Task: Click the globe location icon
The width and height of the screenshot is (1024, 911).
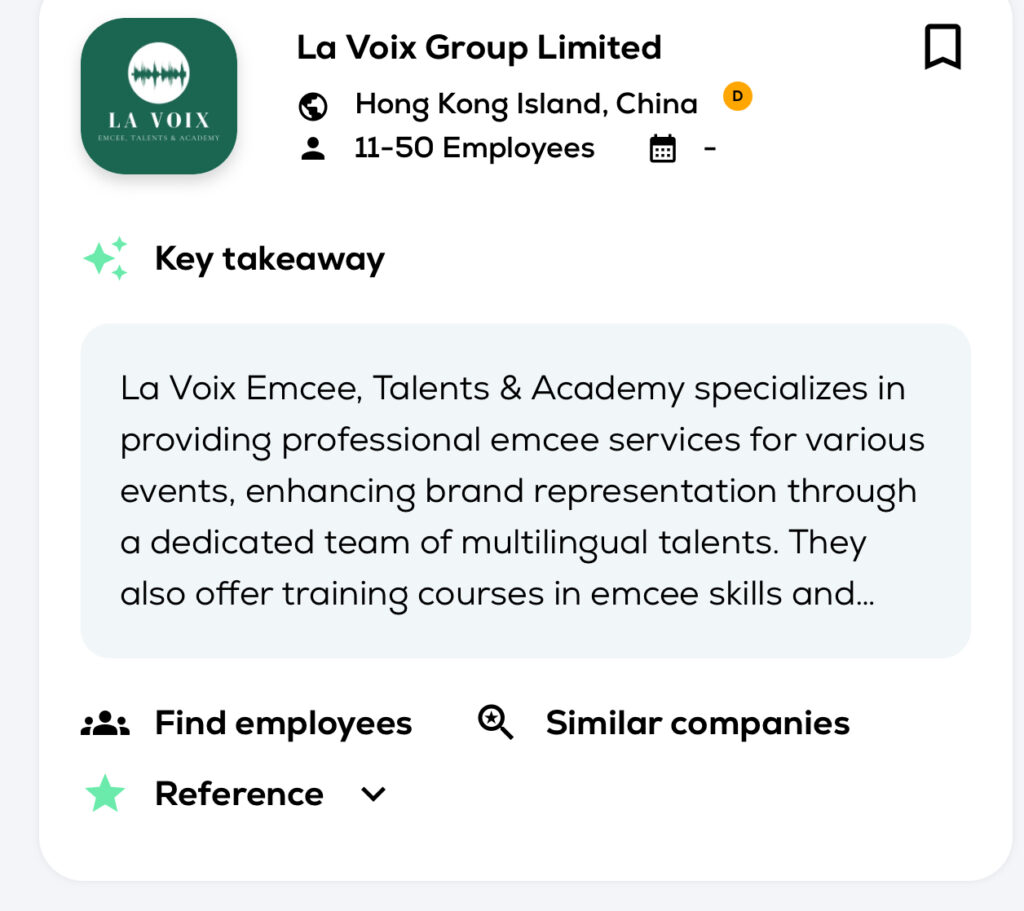Action: [313, 105]
